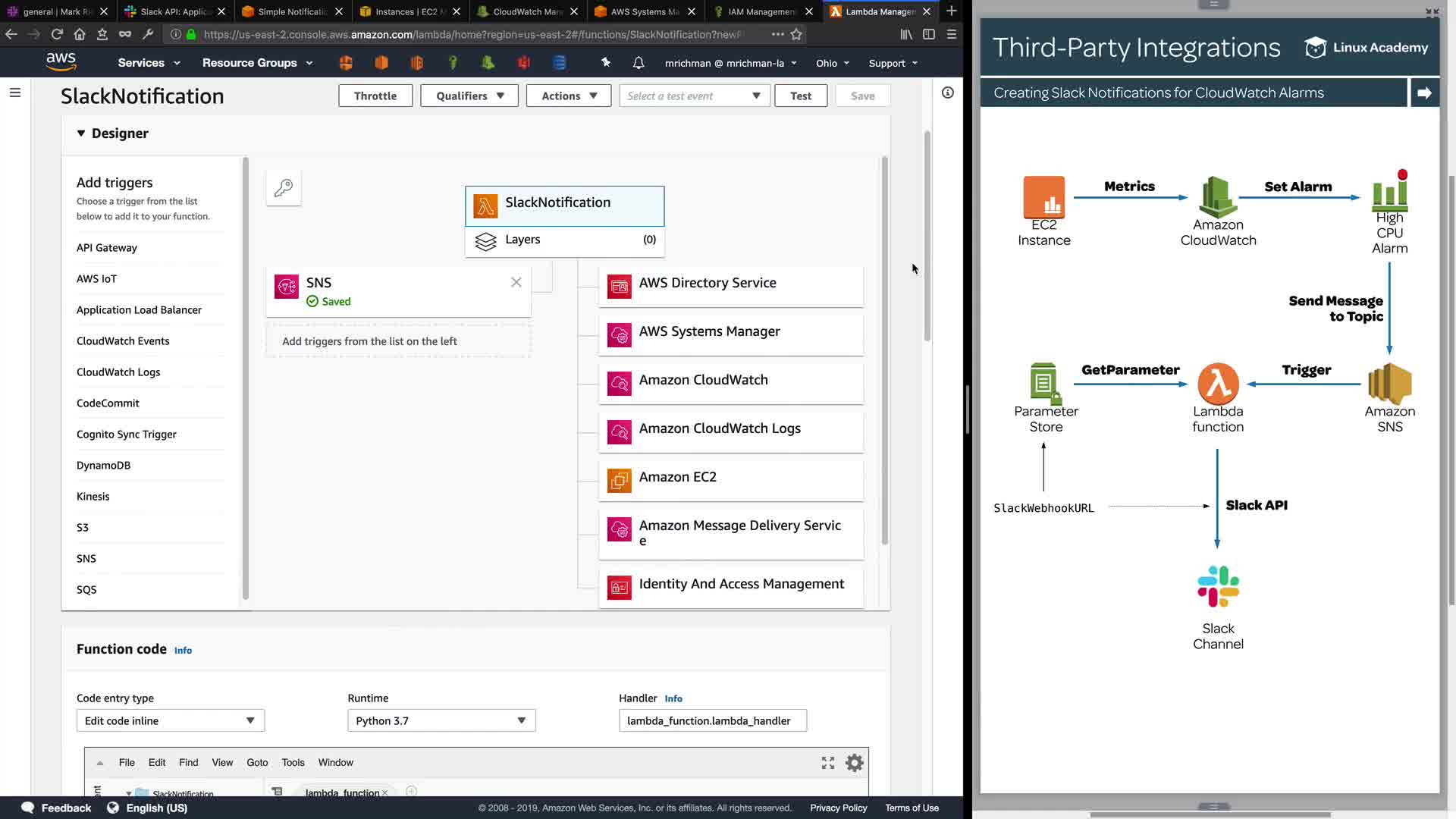Viewport: 1456px width, 819px height.
Task: Open the Code entry type dropdown
Action: point(170,720)
